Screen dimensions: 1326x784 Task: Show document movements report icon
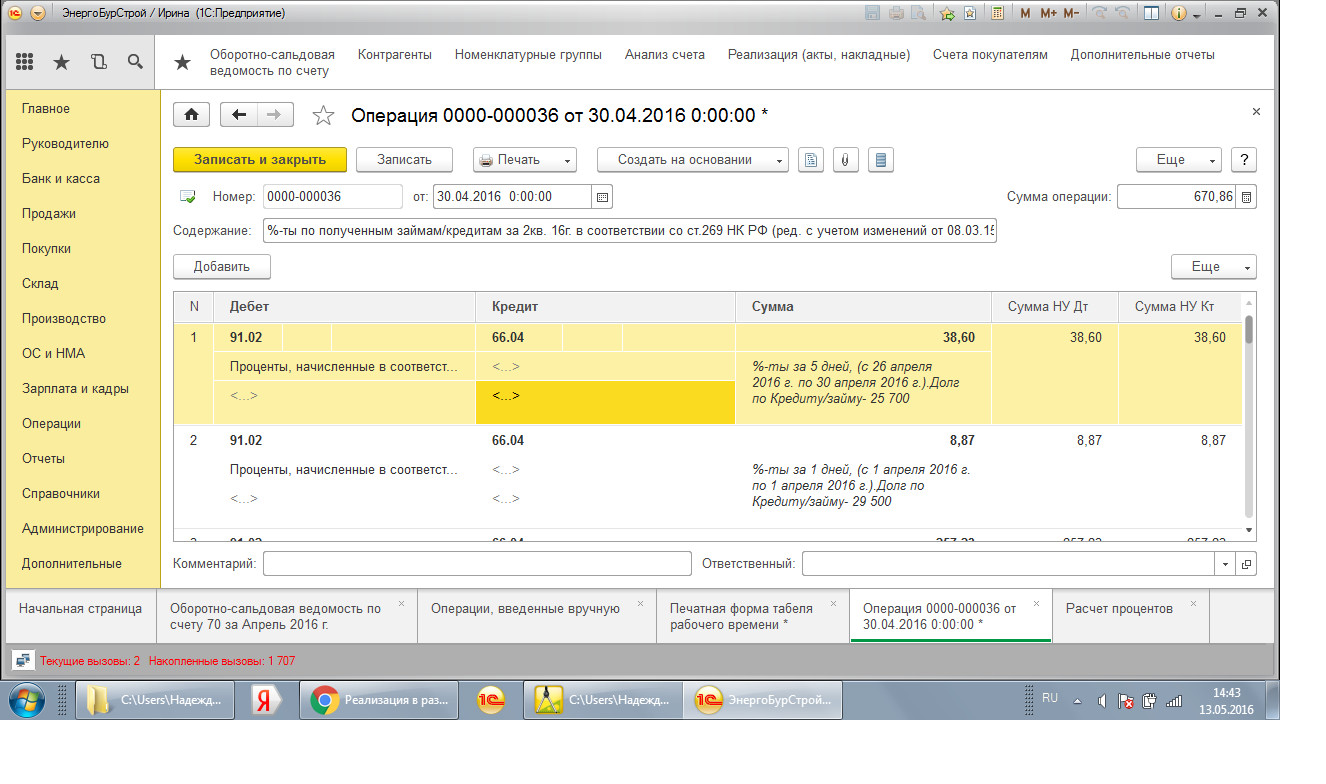click(811, 160)
